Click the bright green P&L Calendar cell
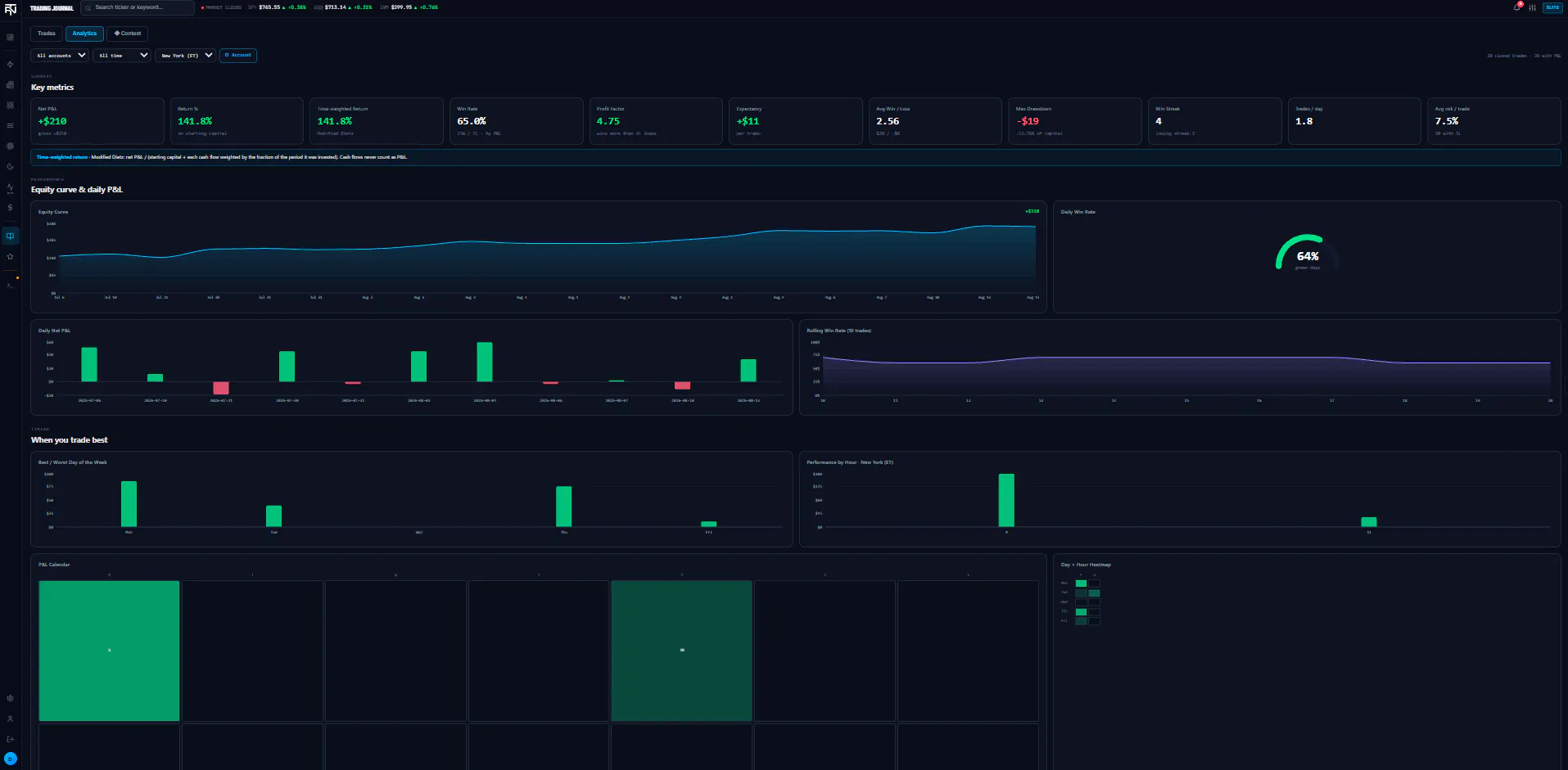The image size is (1568, 770). (109, 651)
